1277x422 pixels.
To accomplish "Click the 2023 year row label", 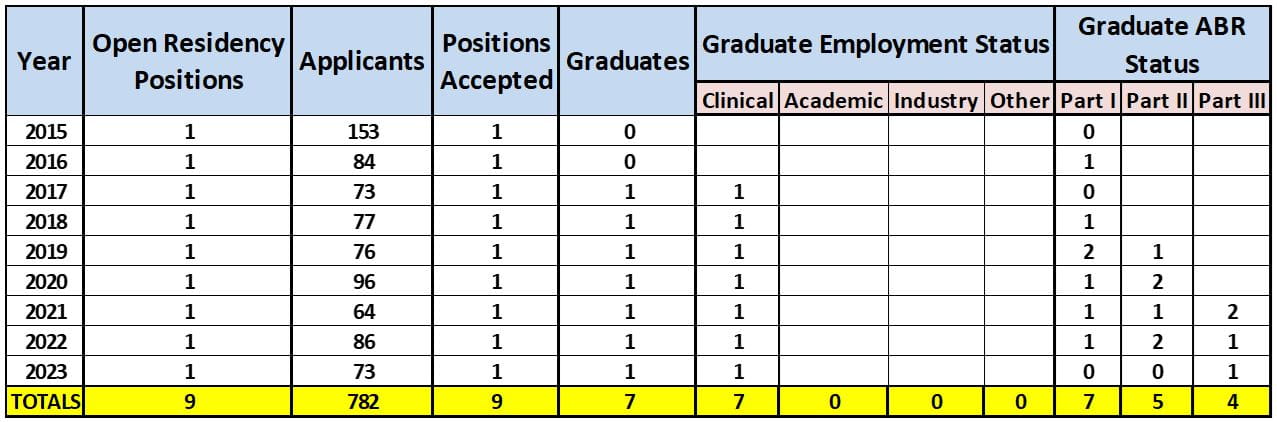I will [43, 372].
